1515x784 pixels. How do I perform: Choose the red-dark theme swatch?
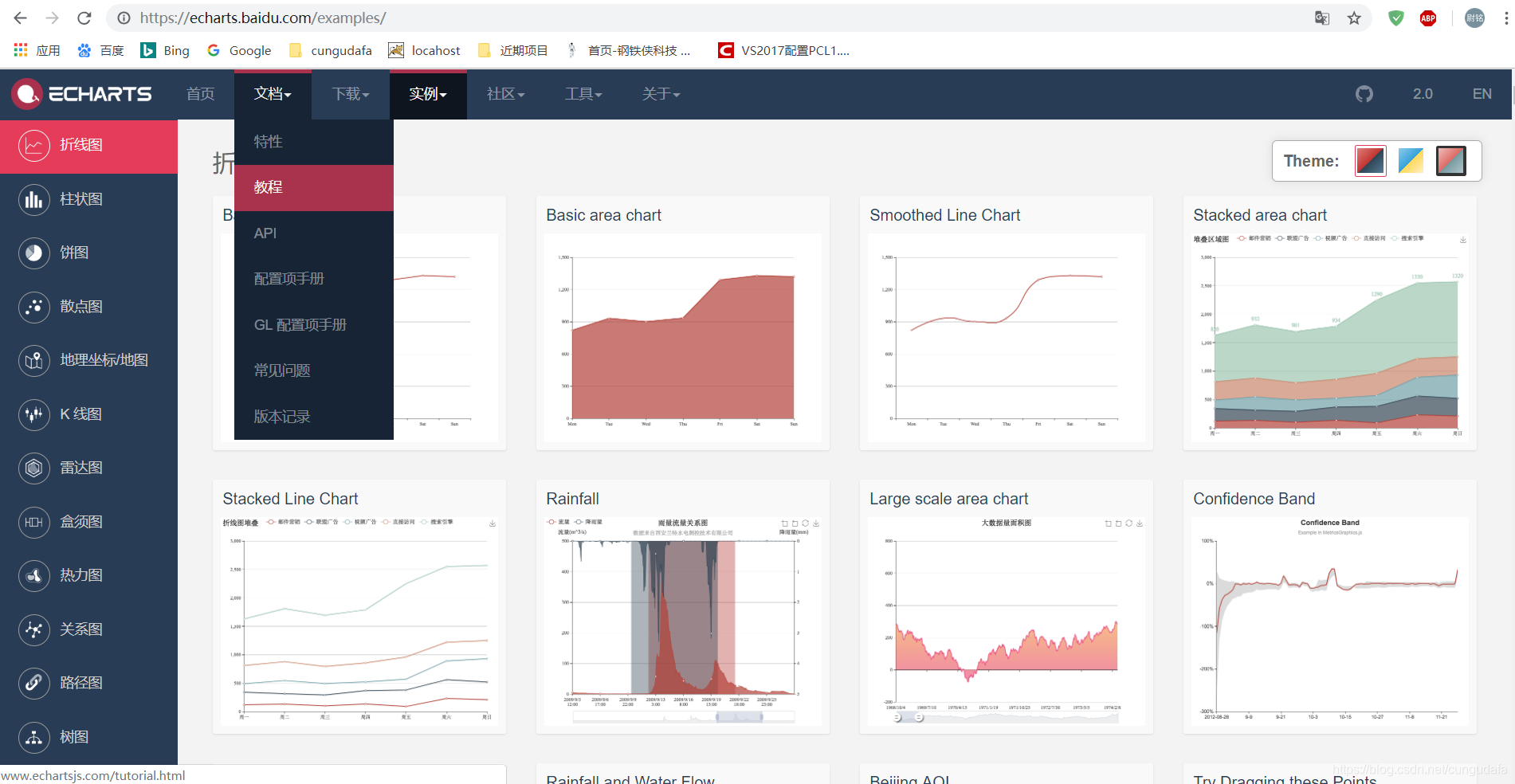(x=1371, y=161)
